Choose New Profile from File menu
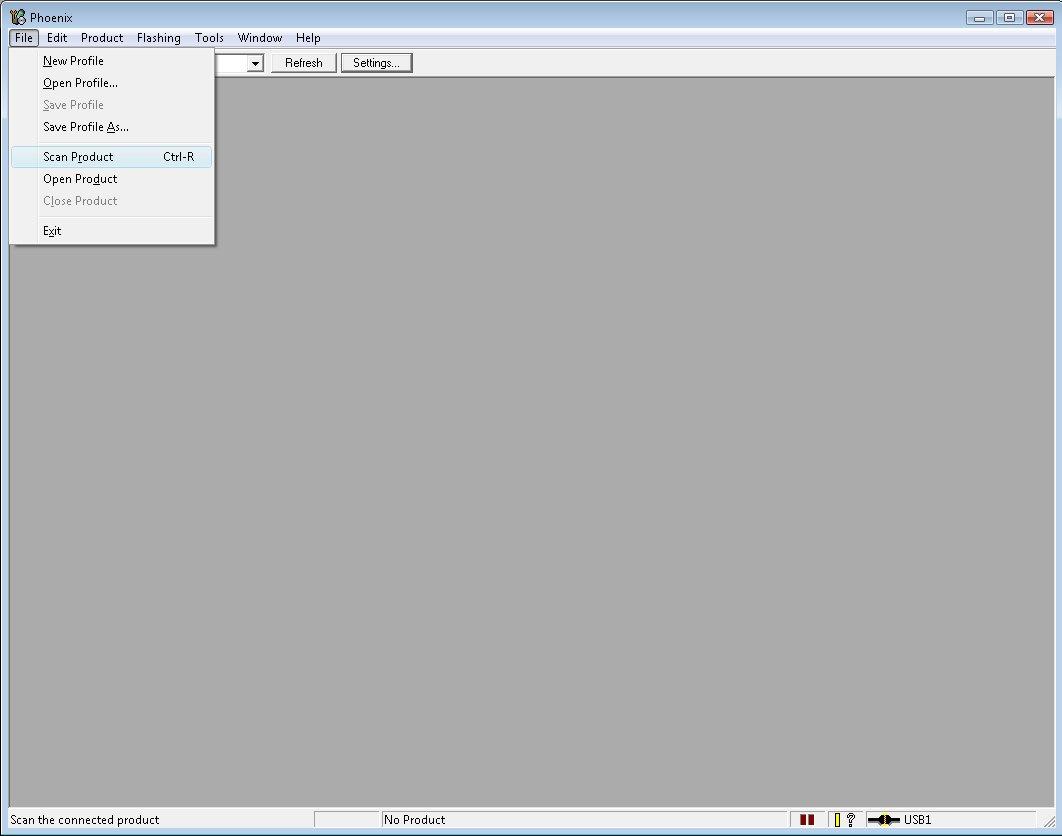This screenshot has width=1062, height=836. [73, 61]
